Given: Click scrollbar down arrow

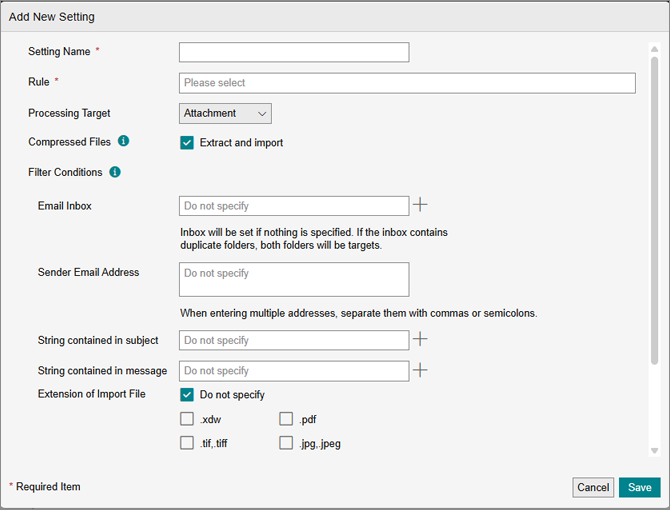Looking at the screenshot, I should [x=654, y=451].
